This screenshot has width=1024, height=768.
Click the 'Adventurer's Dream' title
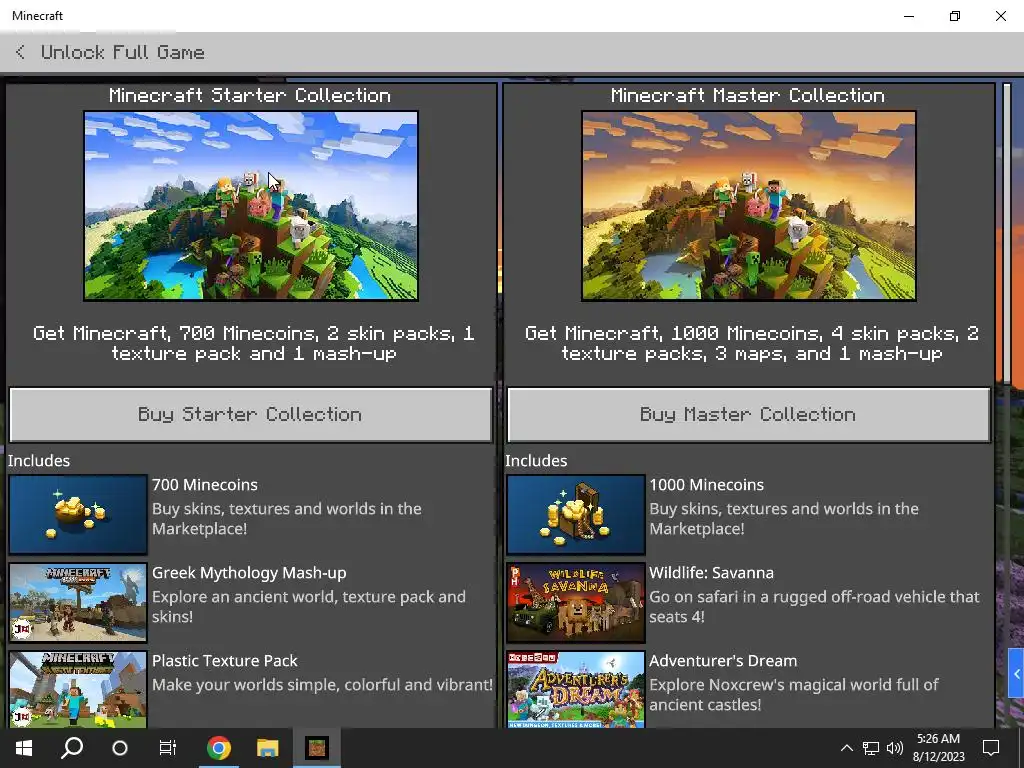[723, 660]
